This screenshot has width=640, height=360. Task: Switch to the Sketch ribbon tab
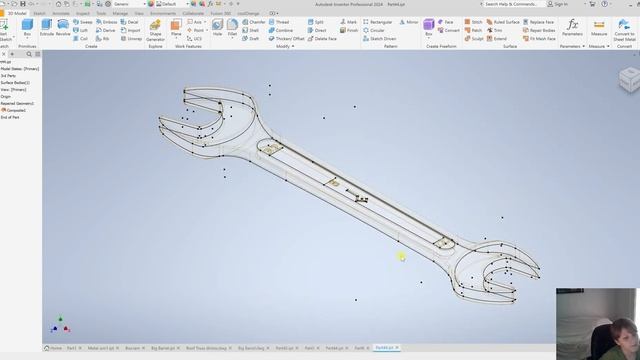coord(39,13)
